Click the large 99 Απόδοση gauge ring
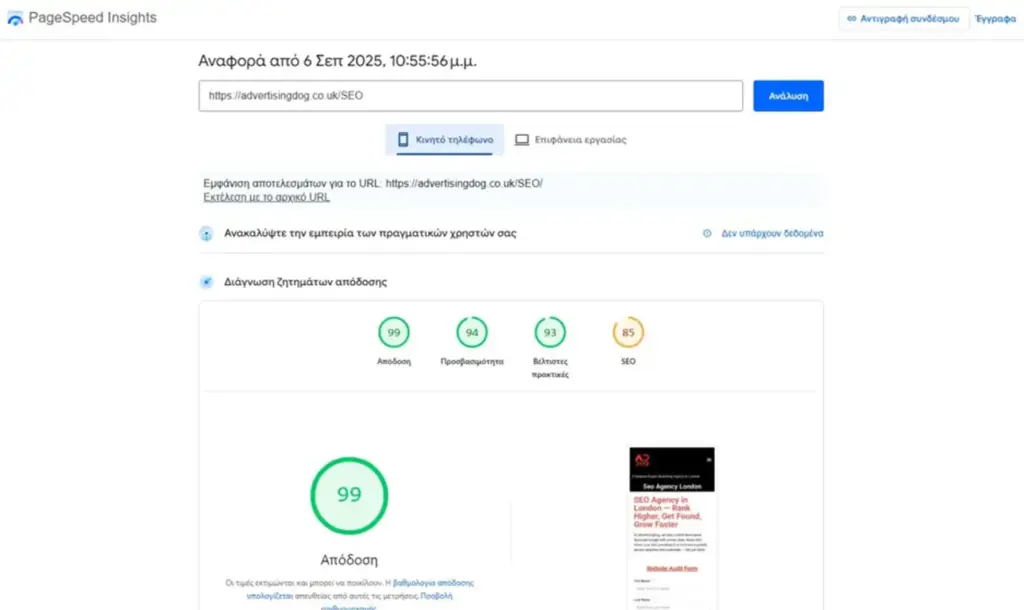The height and width of the screenshot is (610, 1024). 349,495
